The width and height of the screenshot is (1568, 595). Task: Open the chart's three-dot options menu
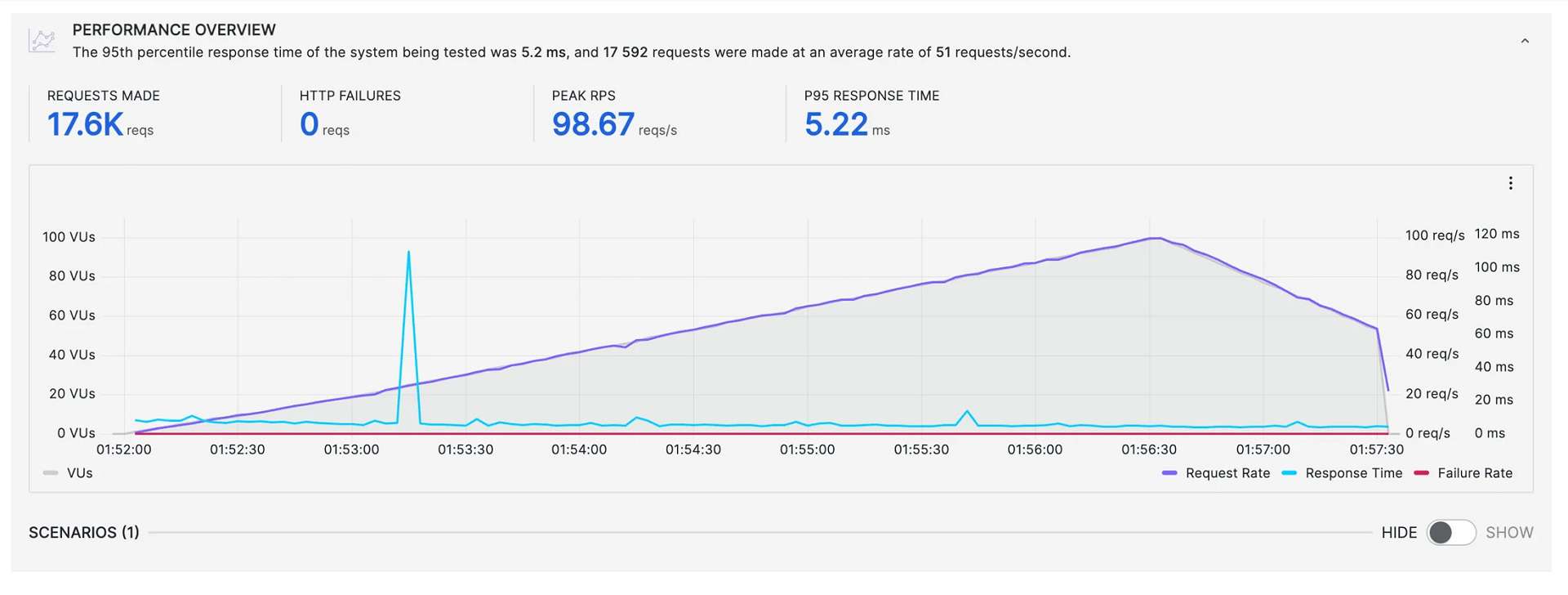click(x=1510, y=183)
